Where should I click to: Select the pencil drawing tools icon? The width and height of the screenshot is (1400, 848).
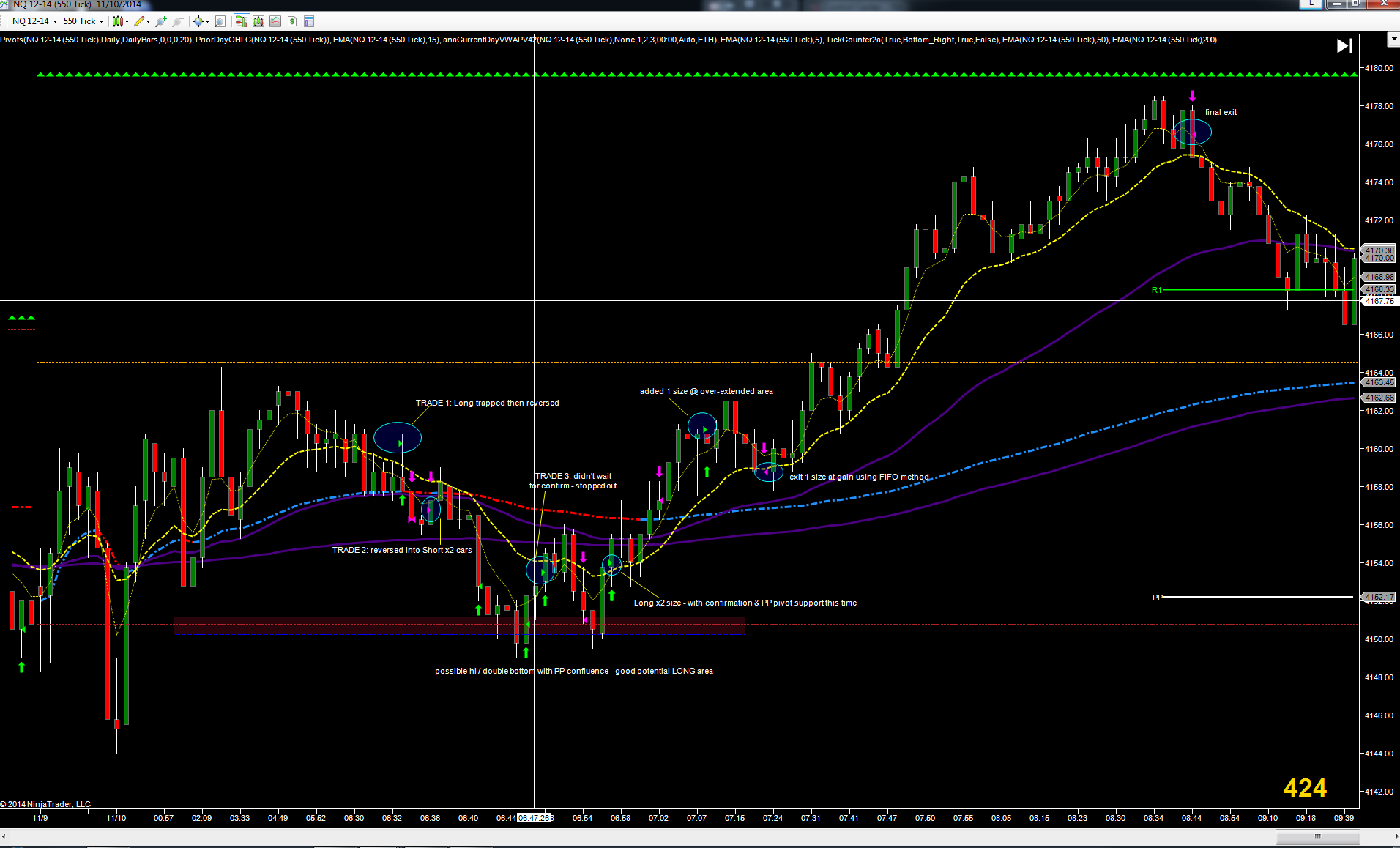[x=139, y=21]
